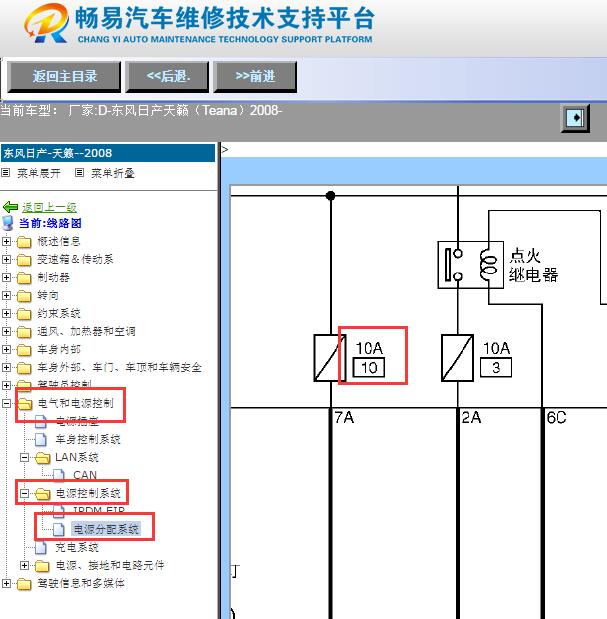
Task: Collapse the LAN系统 node
Action: [24, 458]
